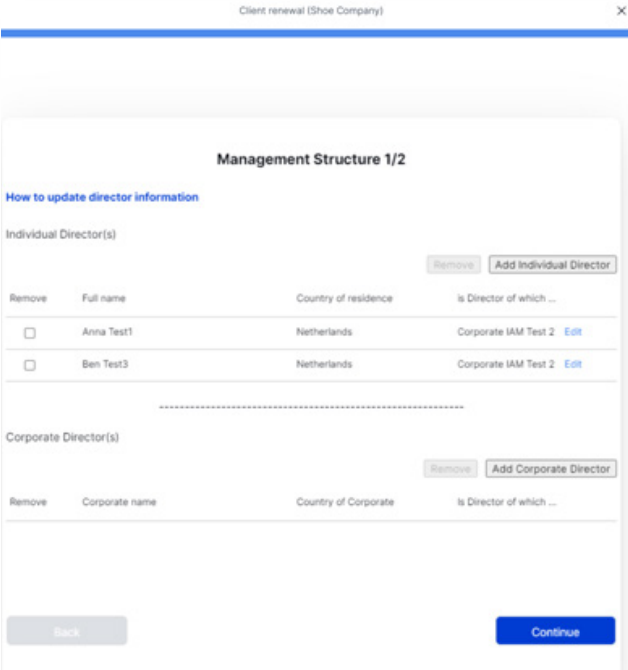Tick the remove checkbox for Ben Test3

point(30,366)
